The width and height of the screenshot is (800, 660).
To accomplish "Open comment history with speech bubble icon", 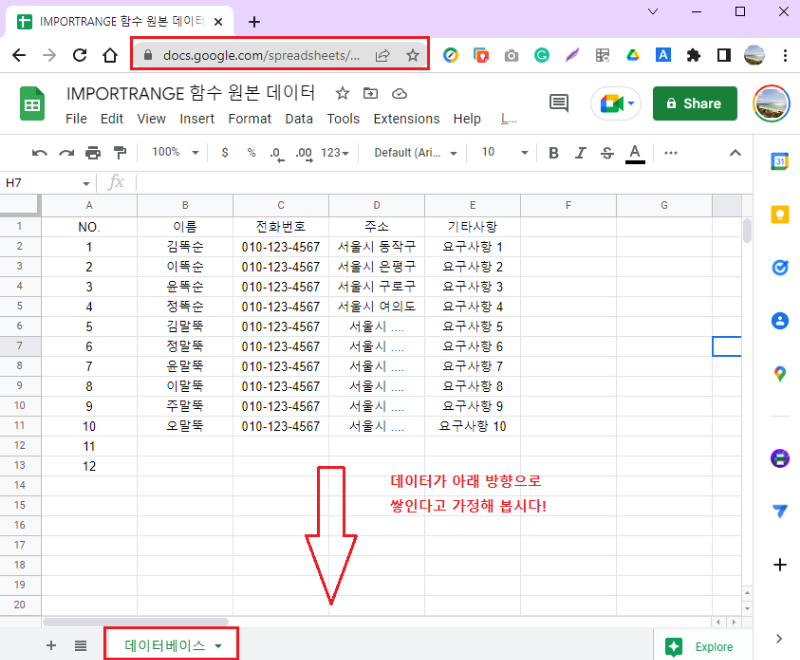I will pyautogui.click(x=558, y=103).
